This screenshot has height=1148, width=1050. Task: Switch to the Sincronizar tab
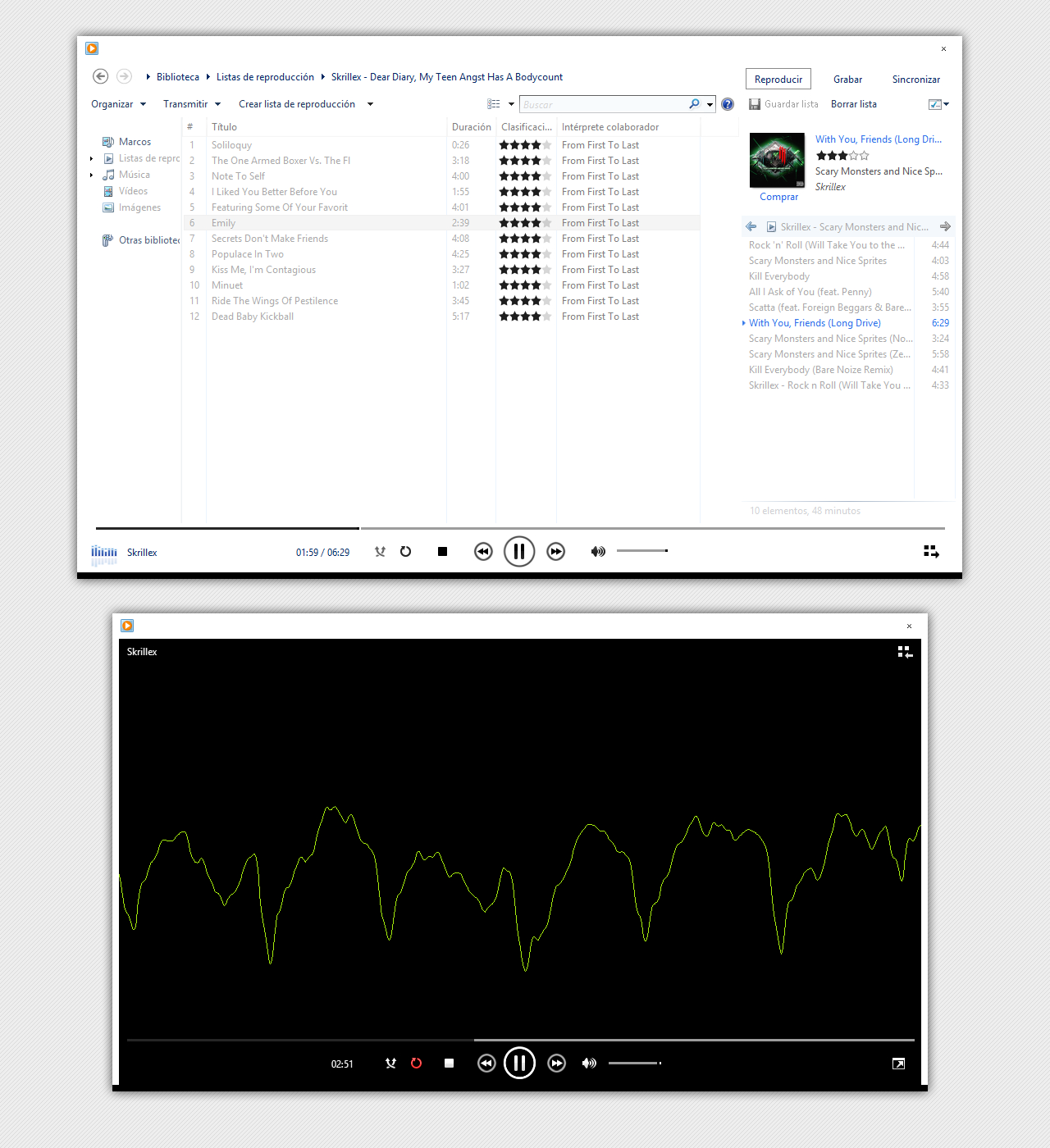916,80
